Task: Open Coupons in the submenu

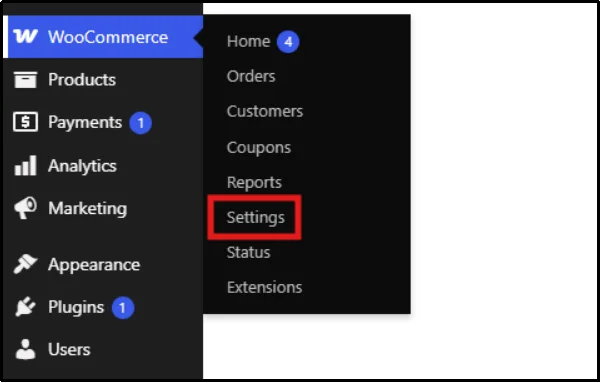Action: coord(259,148)
